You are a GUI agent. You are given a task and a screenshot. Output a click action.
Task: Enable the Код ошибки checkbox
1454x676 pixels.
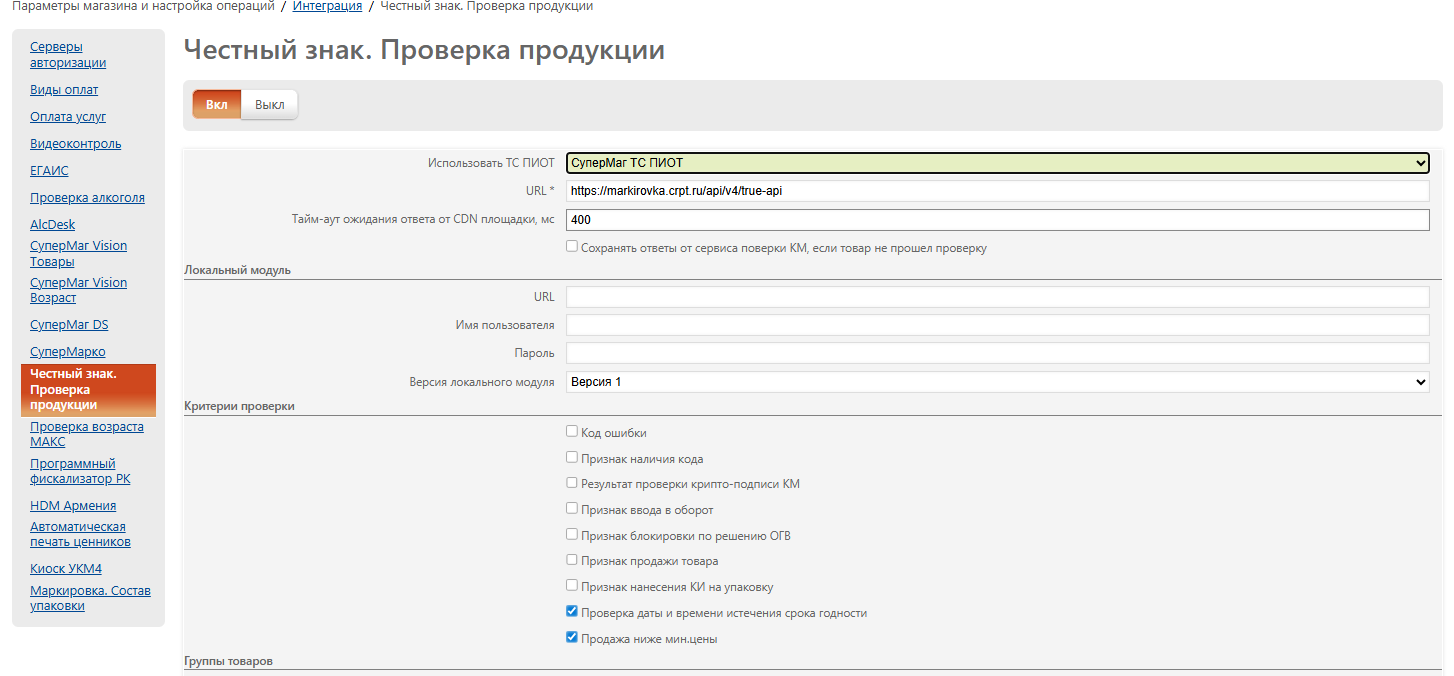(x=572, y=432)
